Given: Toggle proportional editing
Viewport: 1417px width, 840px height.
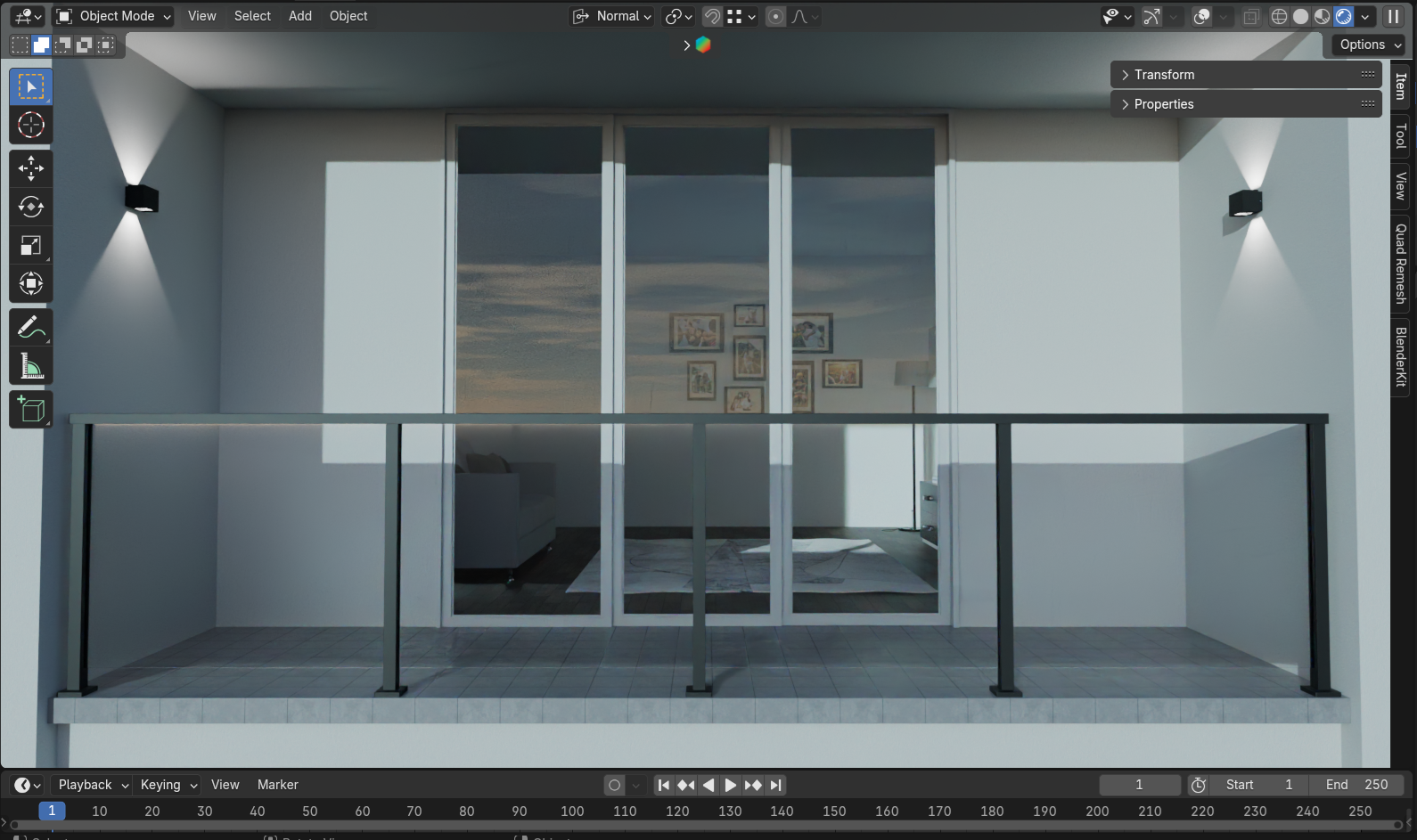Looking at the screenshot, I should (x=775, y=16).
